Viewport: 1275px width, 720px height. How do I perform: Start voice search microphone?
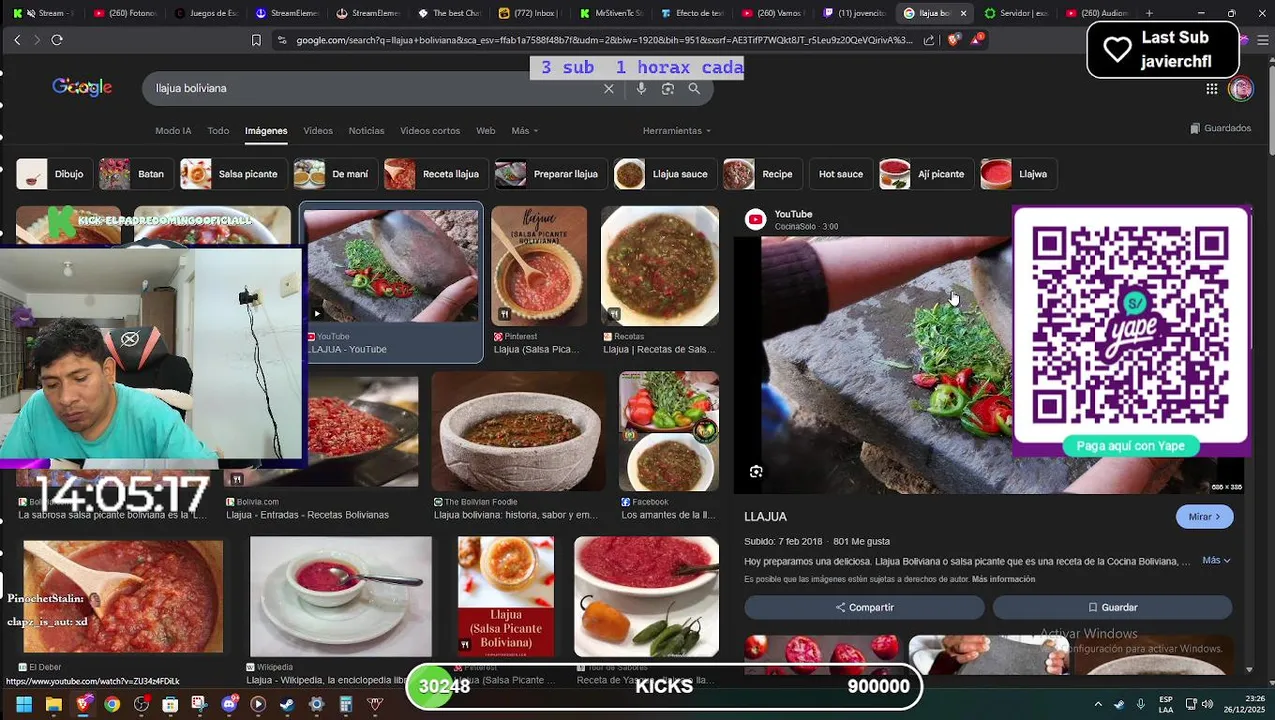pyautogui.click(x=641, y=88)
